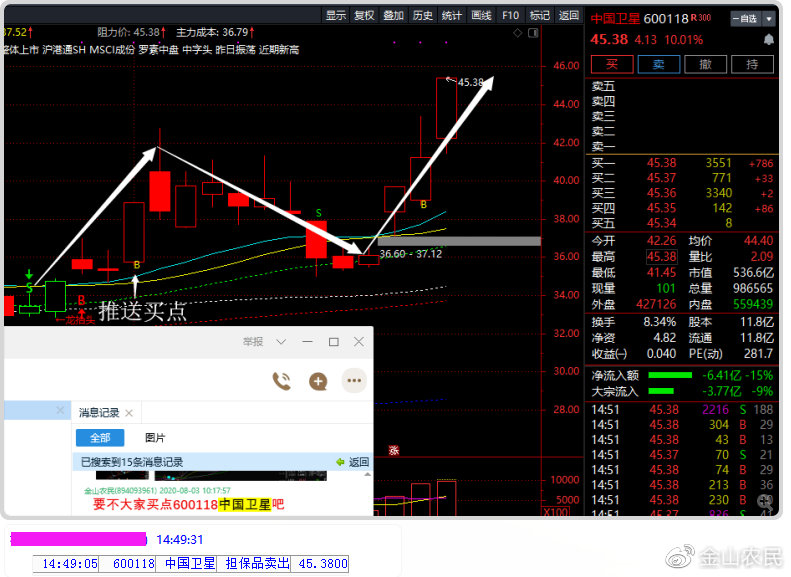Click the 昨日振荡 tag

click(235, 50)
